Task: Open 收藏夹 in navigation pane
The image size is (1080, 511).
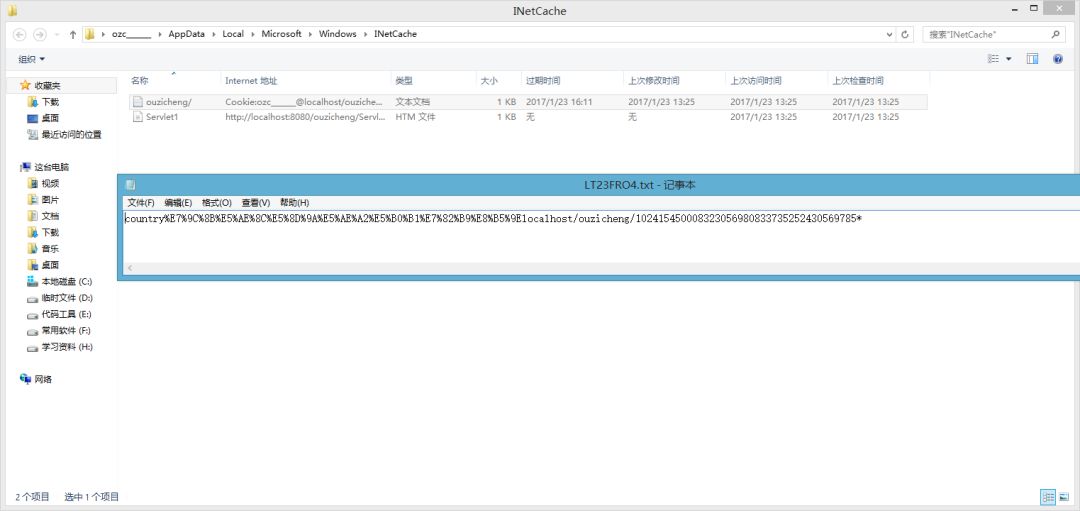Action: pyautogui.click(x=46, y=85)
